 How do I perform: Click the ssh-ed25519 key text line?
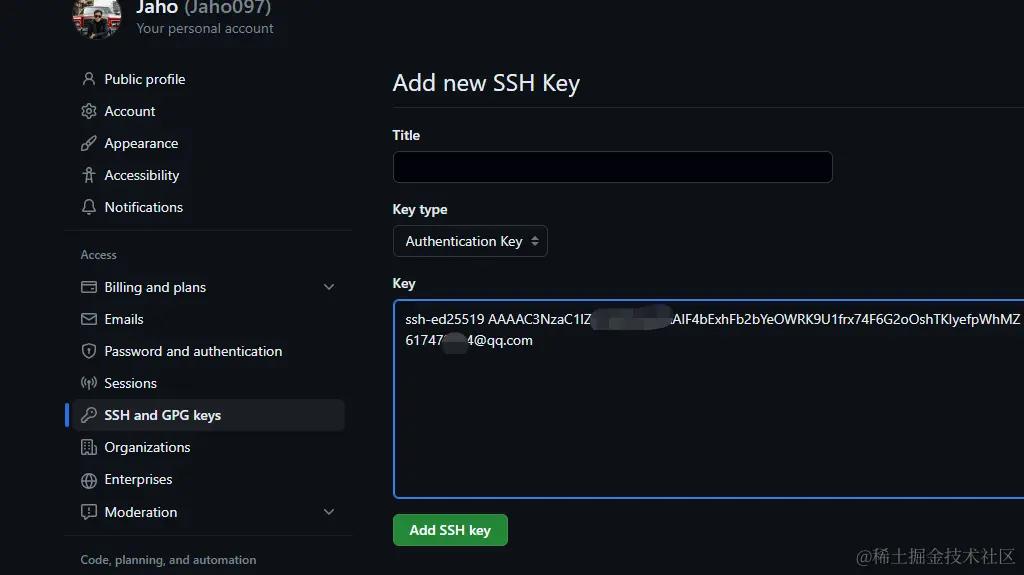pyautogui.click(x=712, y=319)
